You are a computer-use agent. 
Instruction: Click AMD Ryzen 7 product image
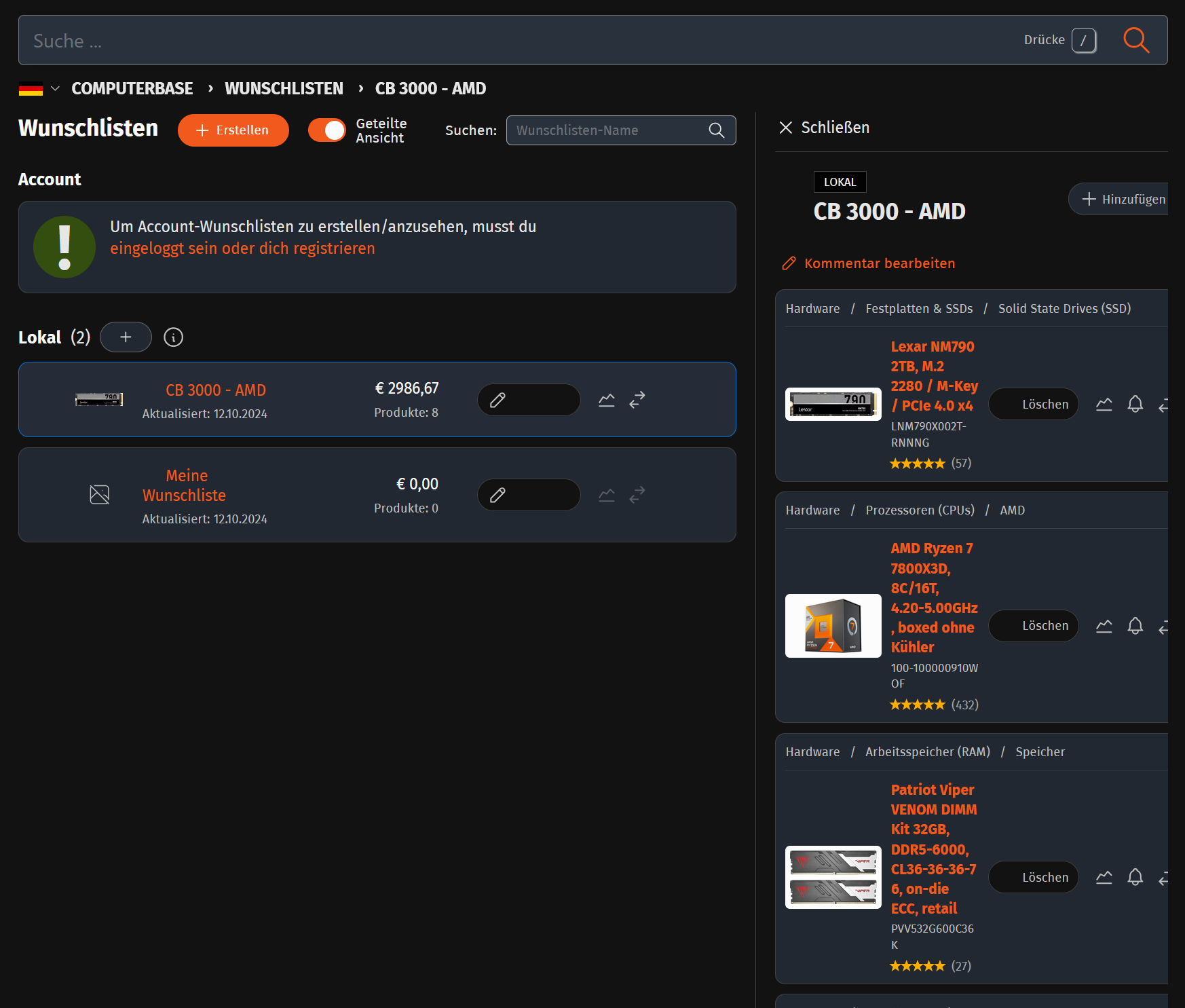pyautogui.click(x=833, y=626)
